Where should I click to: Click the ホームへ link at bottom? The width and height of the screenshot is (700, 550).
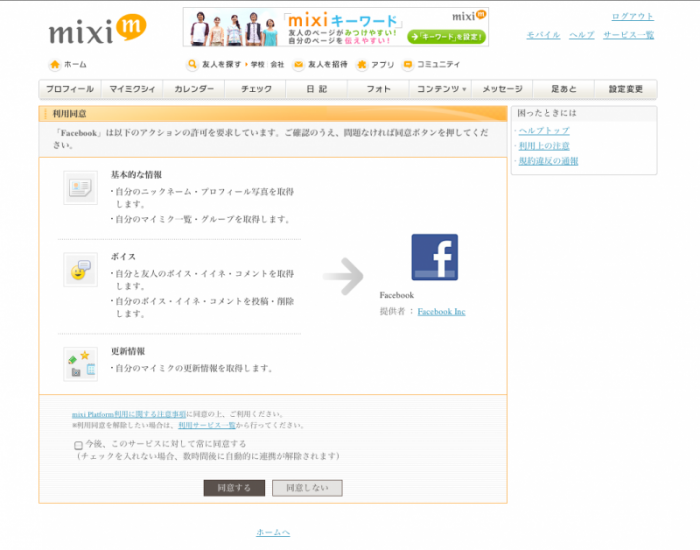tap(273, 532)
